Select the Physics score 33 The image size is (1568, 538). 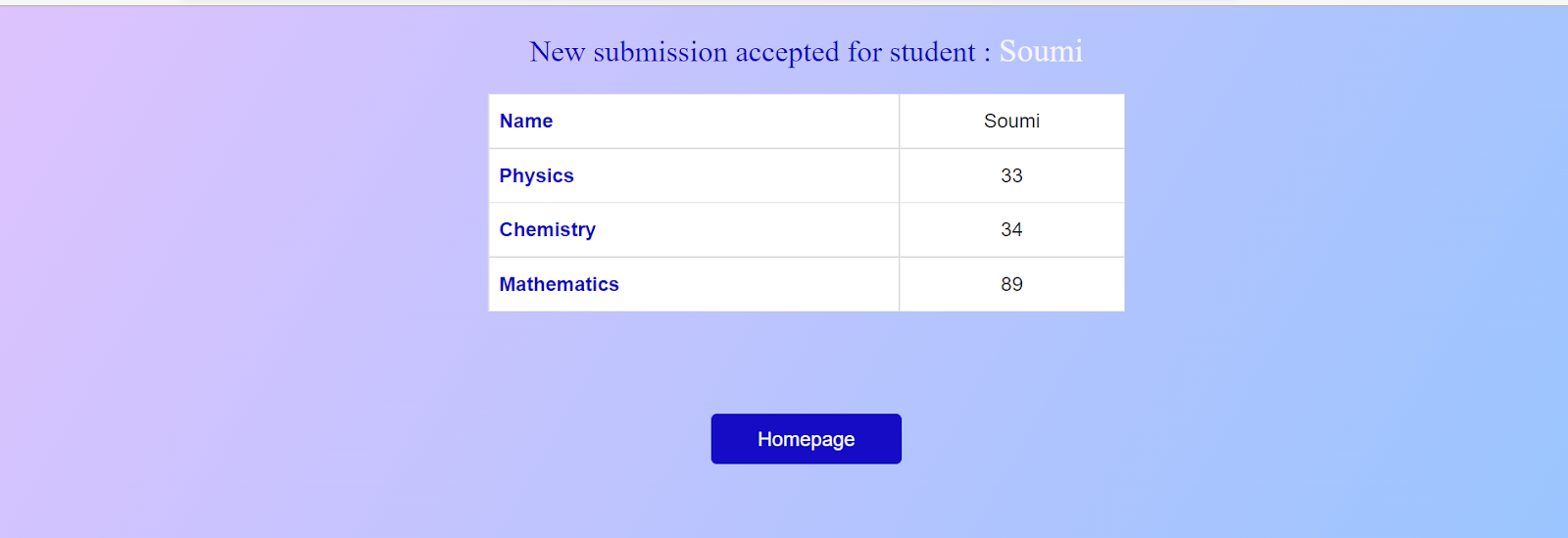[x=1011, y=176]
